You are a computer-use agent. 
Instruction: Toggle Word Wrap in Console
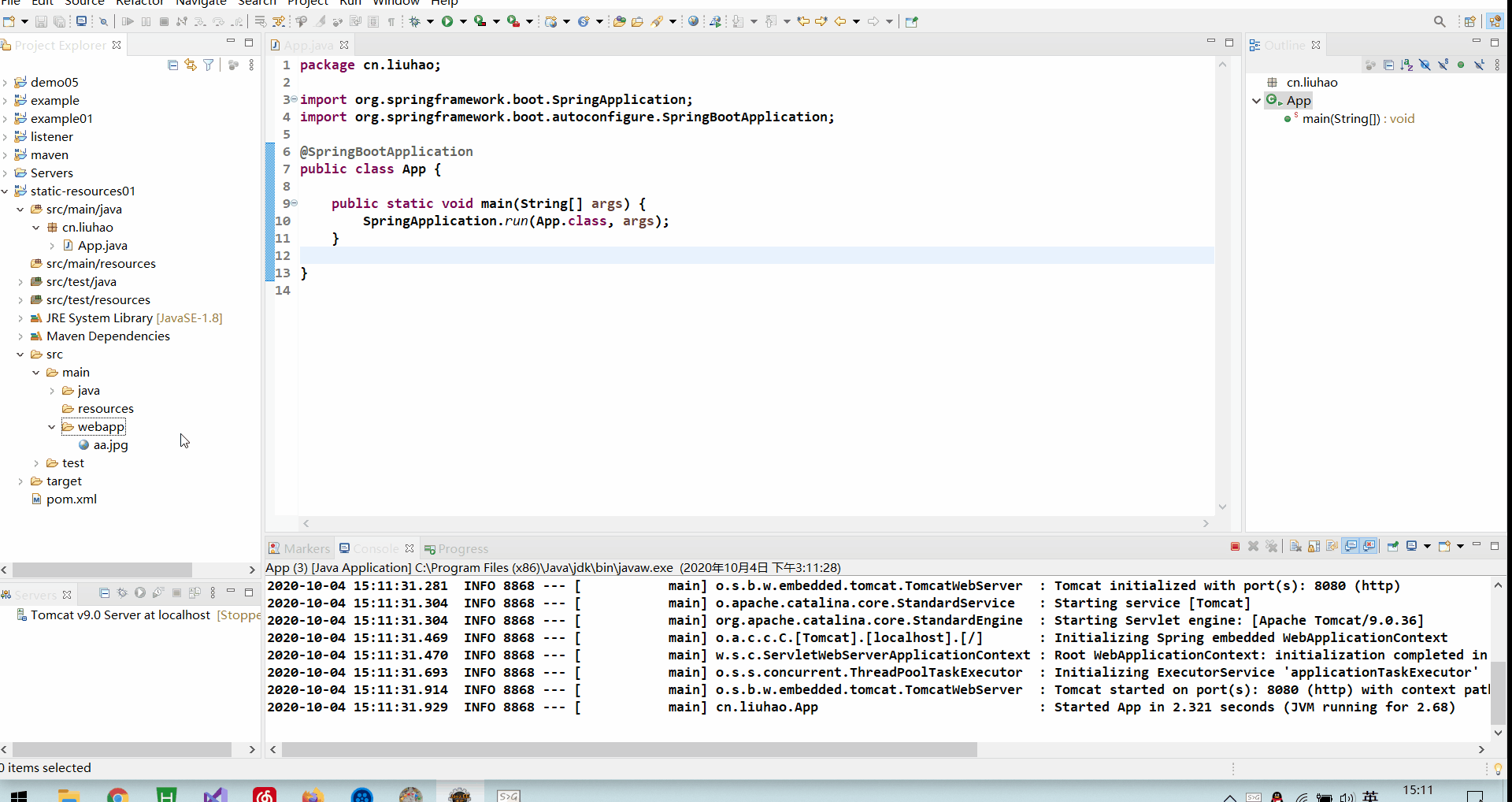(1332, 547)
